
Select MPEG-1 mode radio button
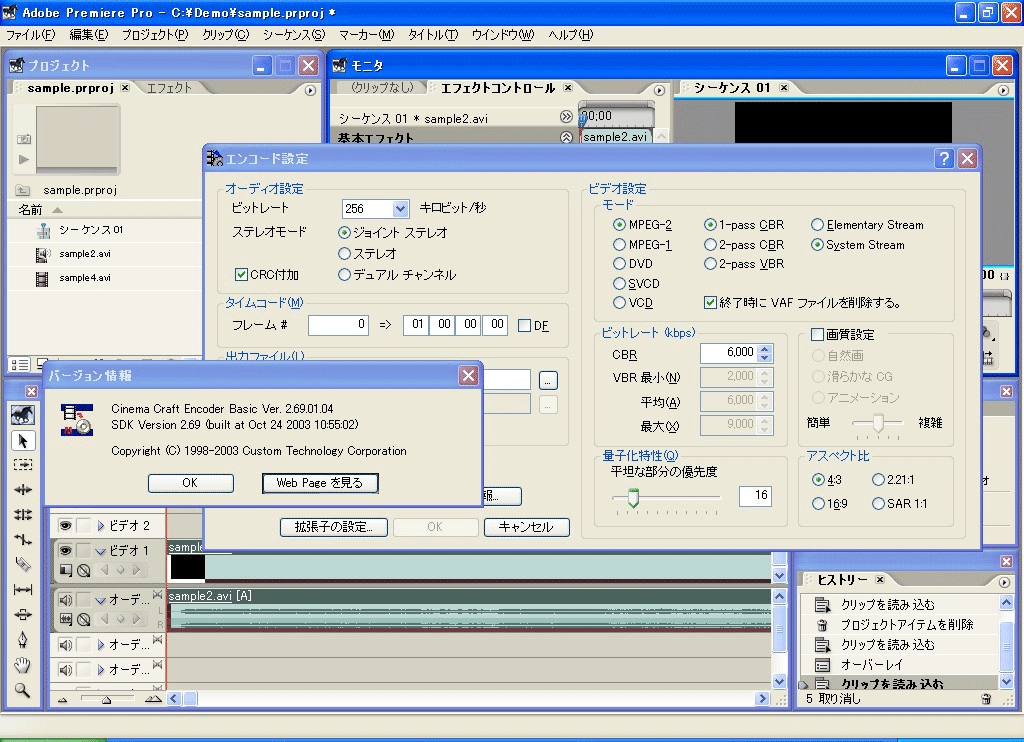[x=619, y=245]
